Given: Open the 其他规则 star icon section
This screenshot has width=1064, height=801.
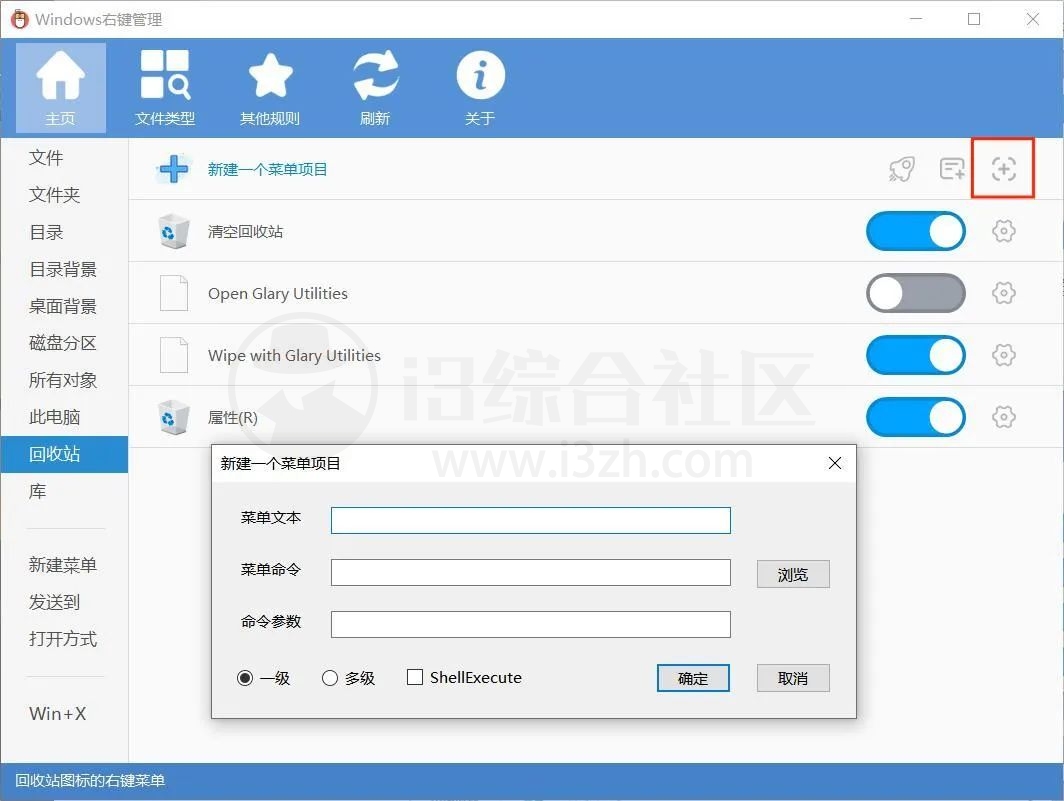Looking at the screenshot, I should click(x=270, y=88).
